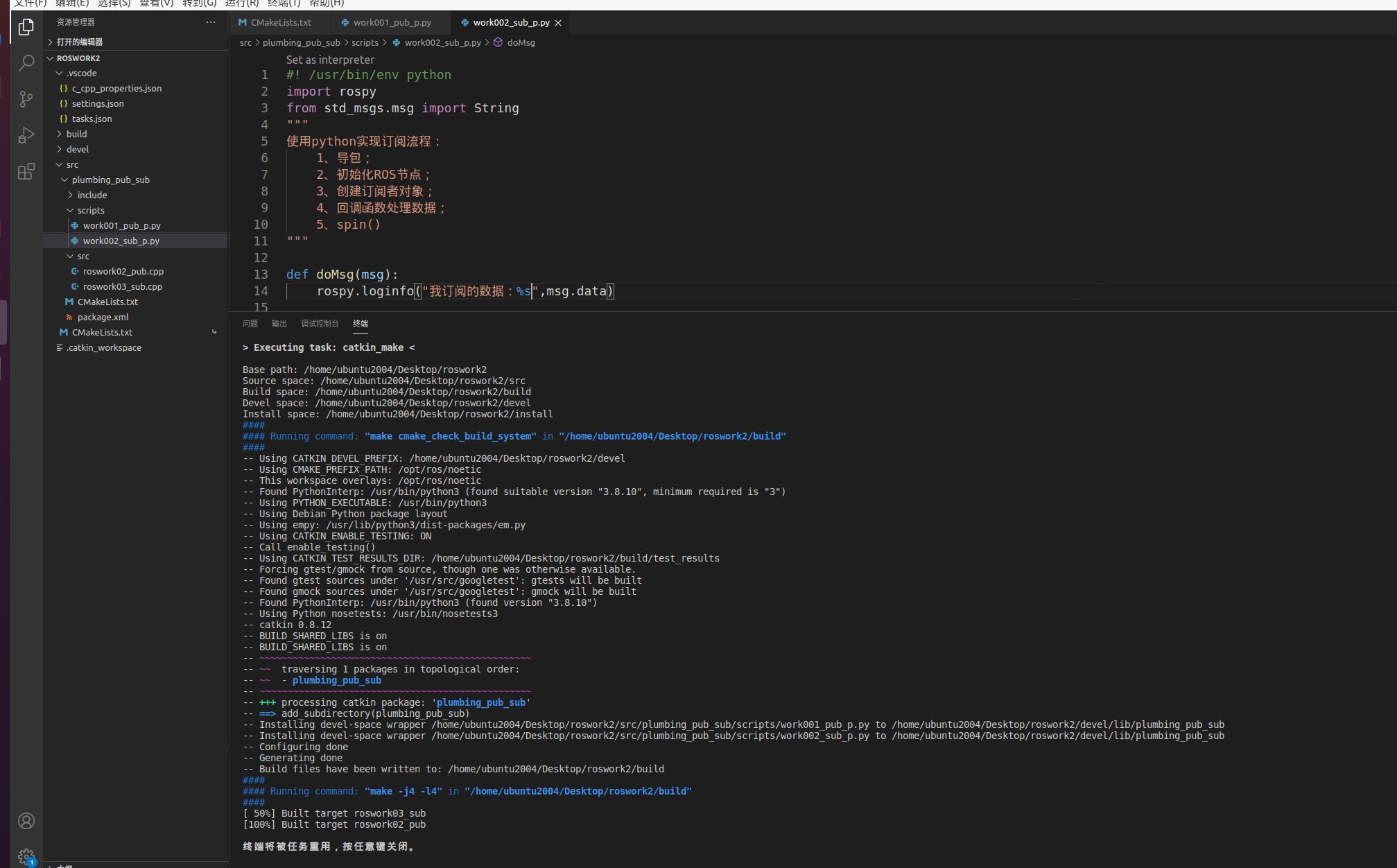The width and height of the screenshot is (1397, 868).
Task: Expand the include folder
Action: point(92,195)
